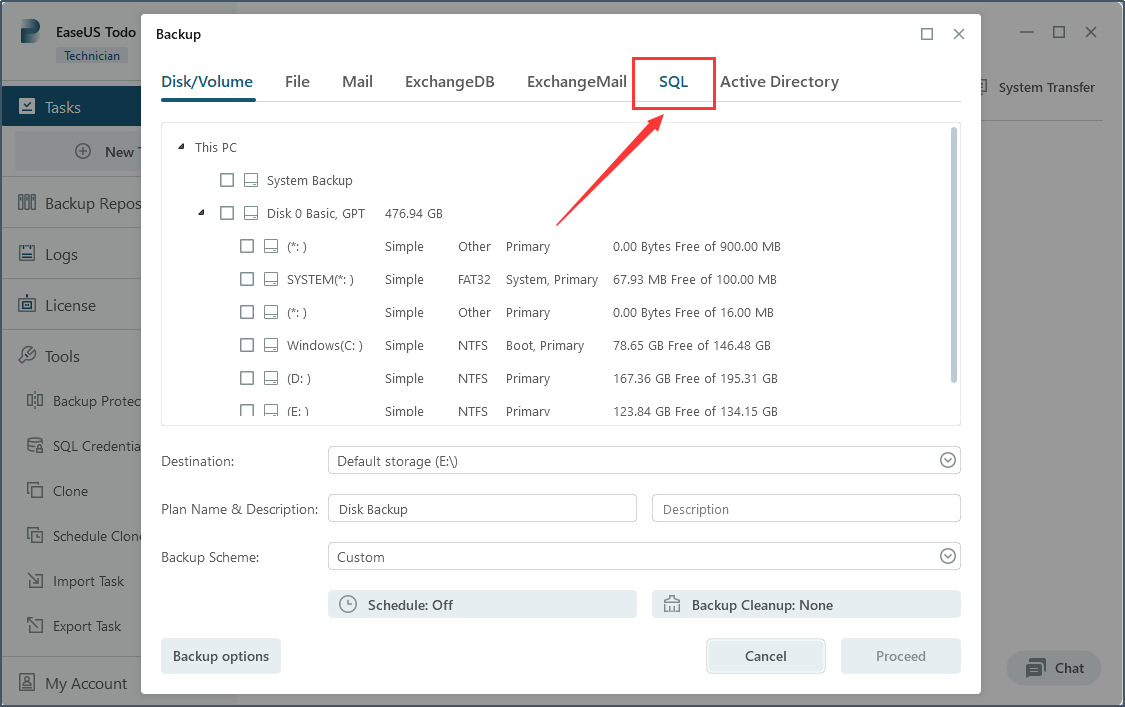Click the Backup options button
1125x707 pixels.
pyautogui.click(x=220, y=655)
